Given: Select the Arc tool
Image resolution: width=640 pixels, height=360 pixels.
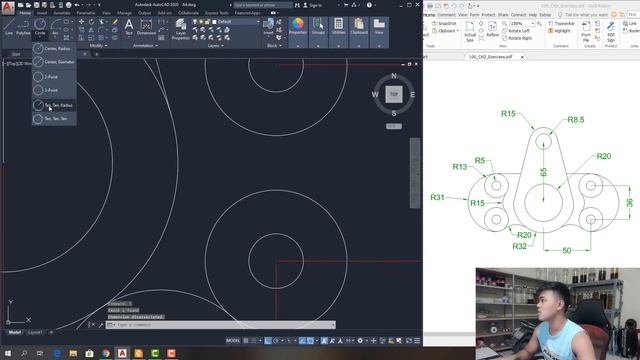Looking at the screenshot, I should click(x=55, y=26).
